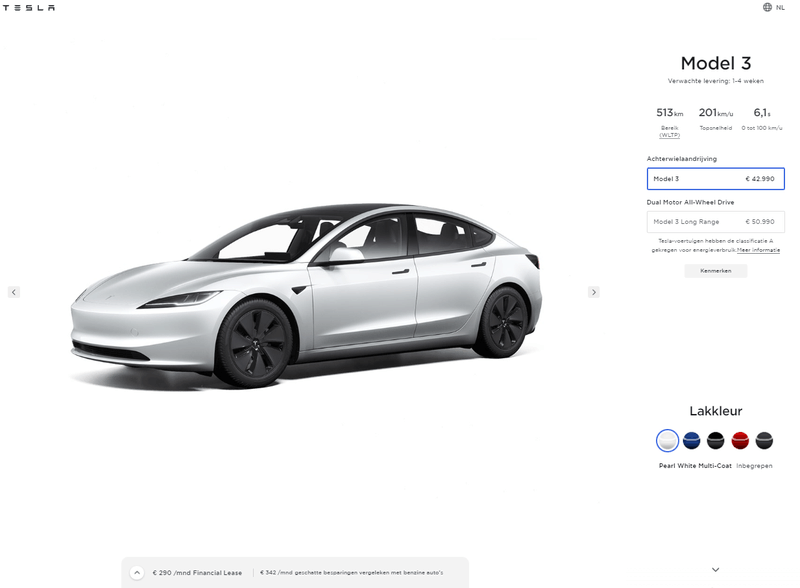Select Model 3 rear-wheel drive option
Image resolution: width=800 pixels, height=588 pixels.
tap(715, 179)
